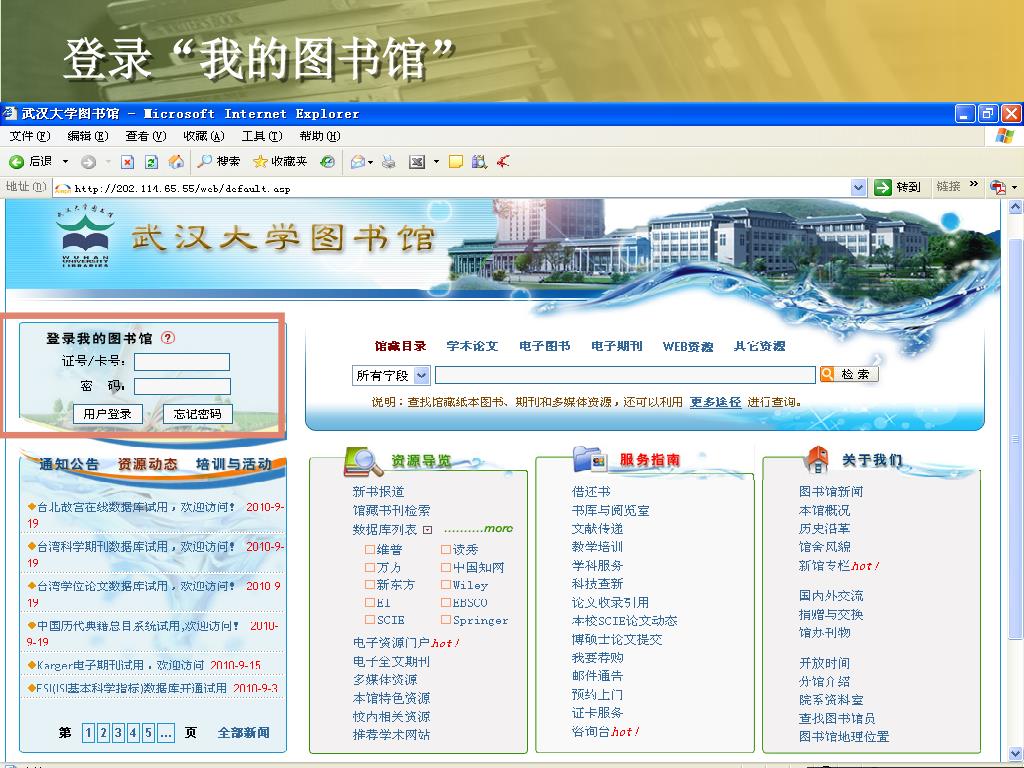Click the red help icon beside 登录我的图书馆
Viewport: 1024px width, 768px height.
tap(168, 338)
